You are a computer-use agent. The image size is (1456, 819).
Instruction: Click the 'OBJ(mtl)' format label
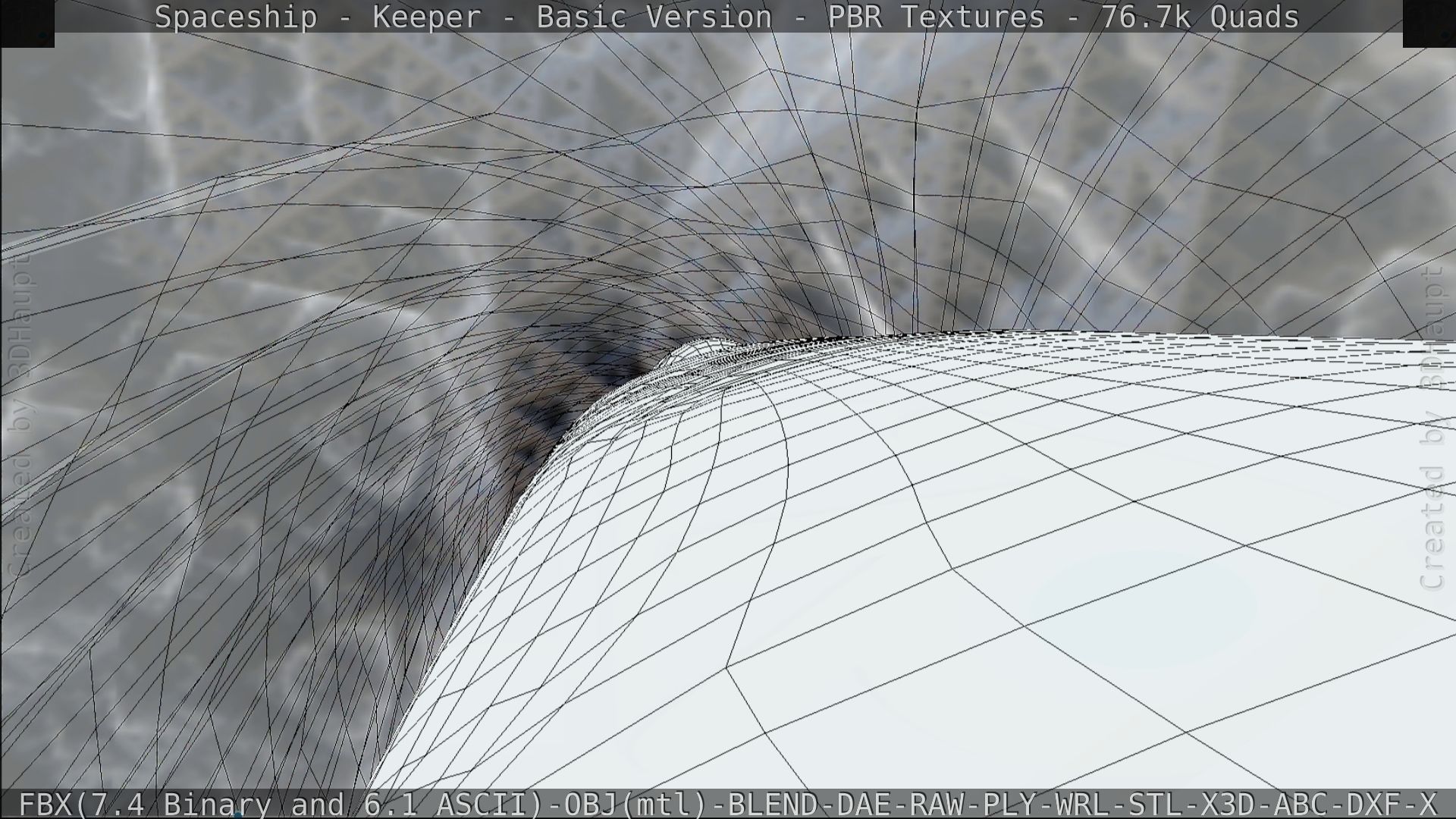coord(635,804)
